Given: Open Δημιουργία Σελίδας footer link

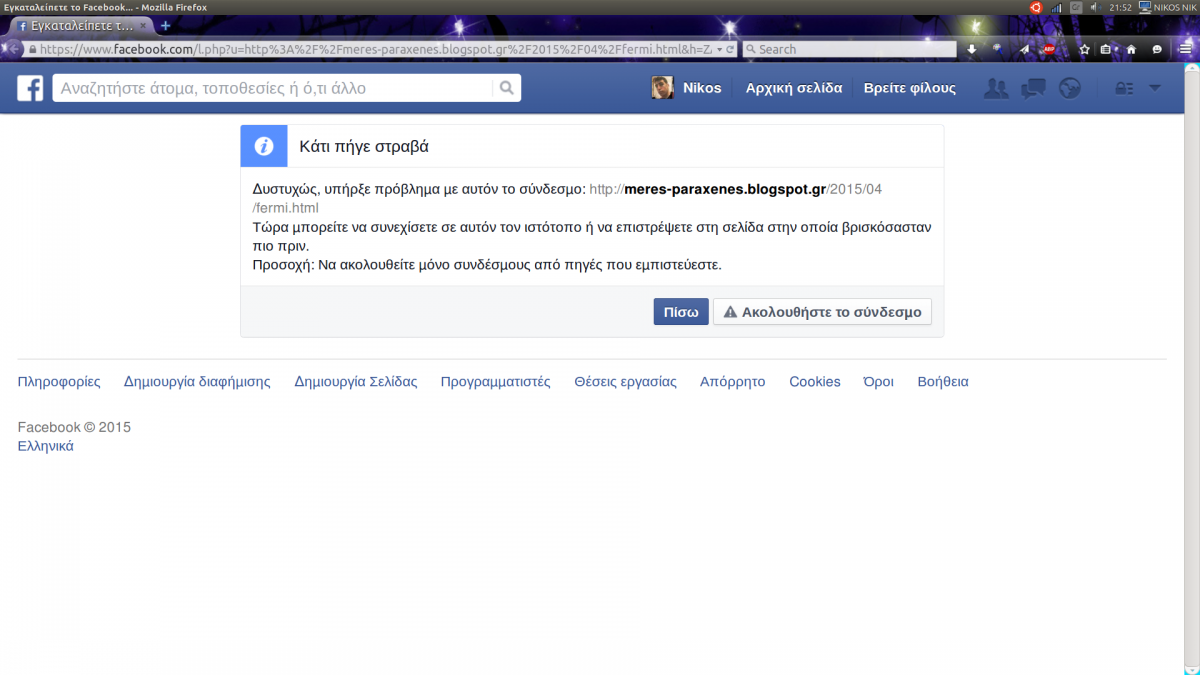Looking at the screenshot, I should click(356, 382).
